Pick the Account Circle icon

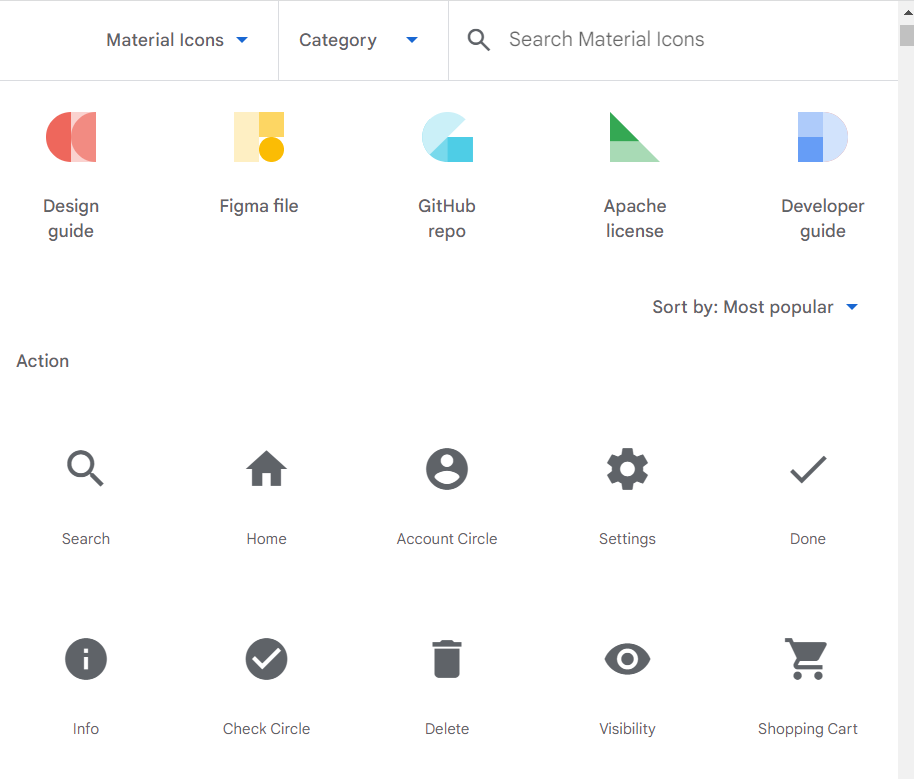pyautogui.click(x=447, y=469)
